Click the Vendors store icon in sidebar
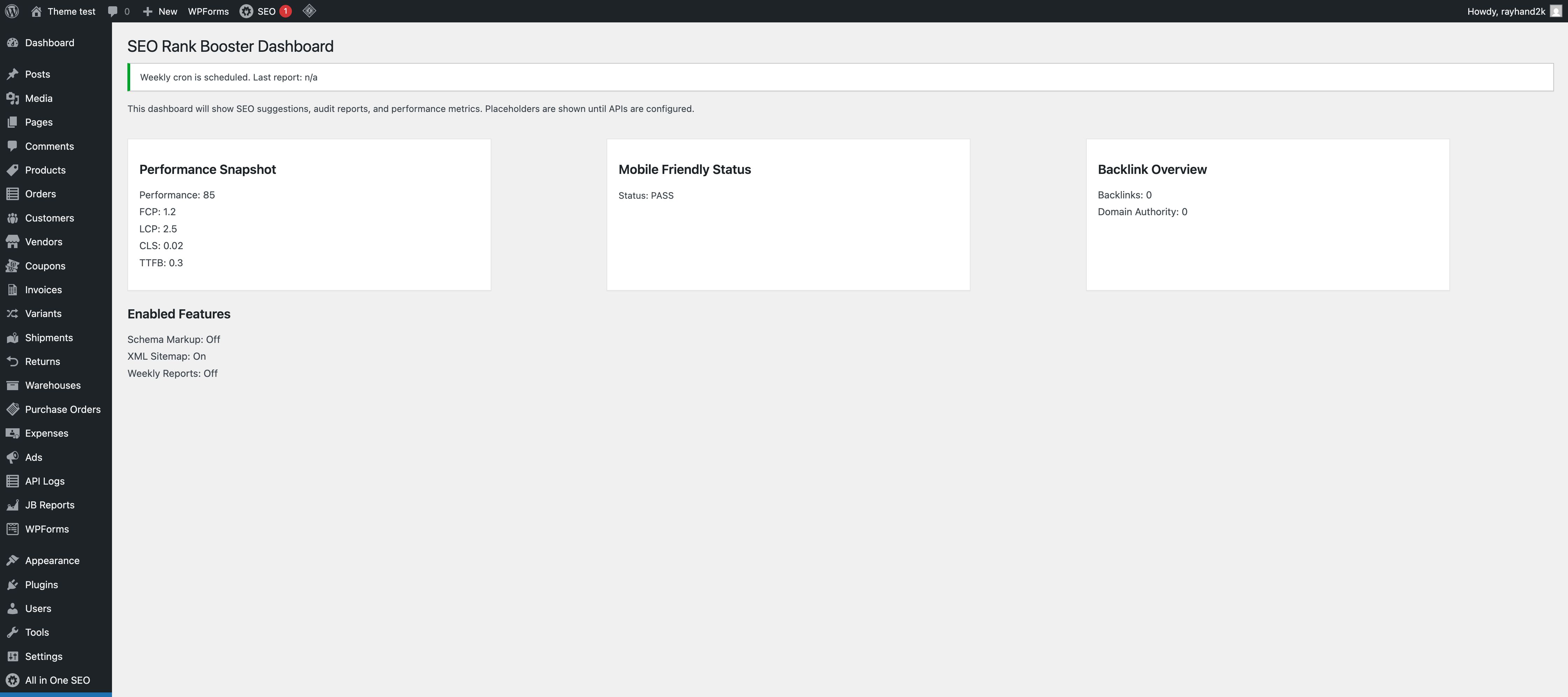 [13, 242]
